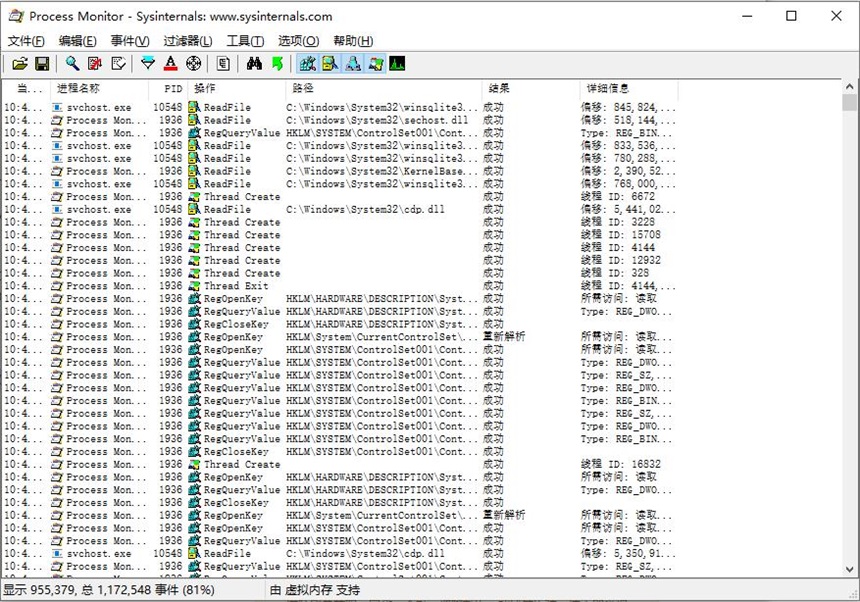The width and height of the screenshot is (860, 602).
Task: Click the scrollbar up arrow
Action: (850, 87)
